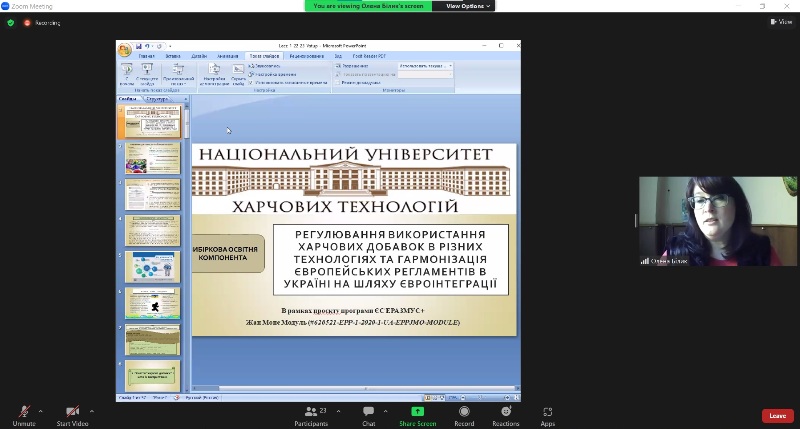Click Rehearse Timings option in ribbon
The image size is (800, 429).
272,74
